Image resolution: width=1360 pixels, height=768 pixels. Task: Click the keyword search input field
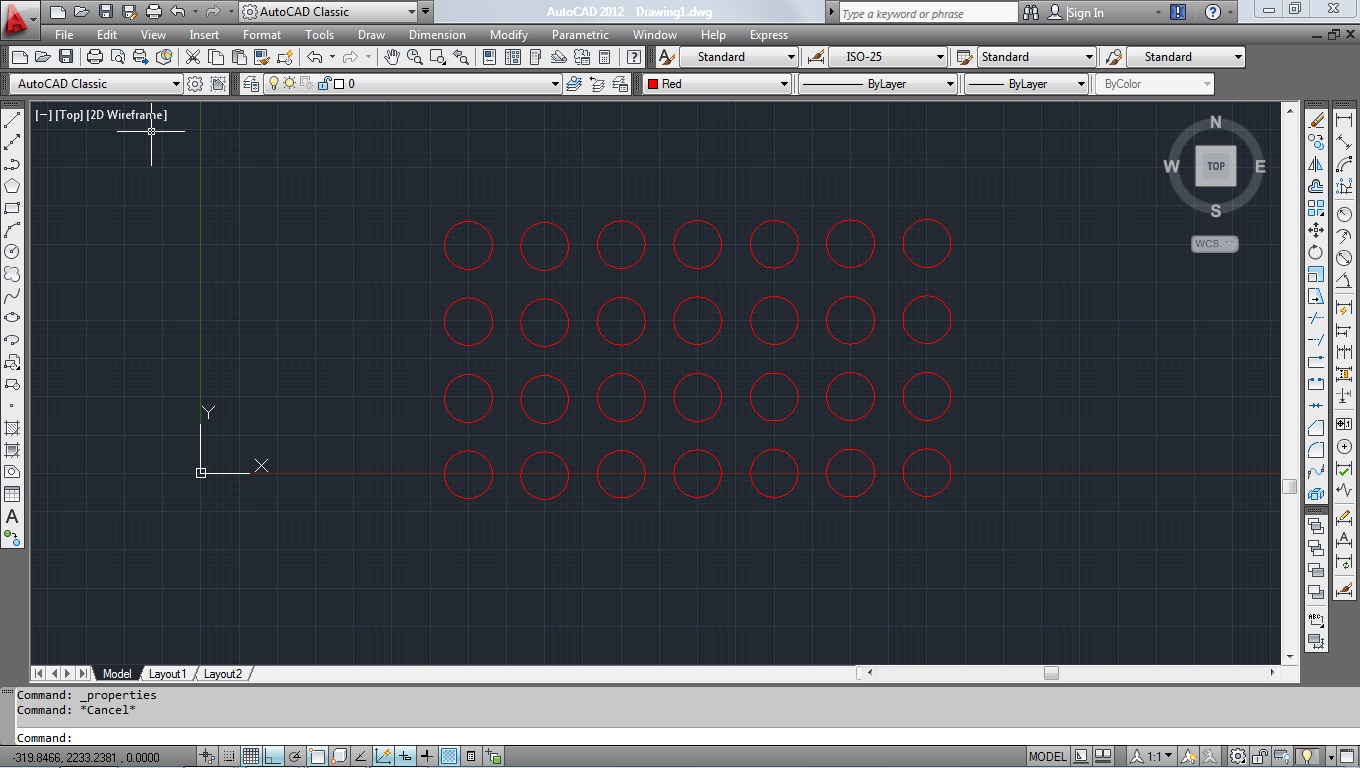point(927,13)
